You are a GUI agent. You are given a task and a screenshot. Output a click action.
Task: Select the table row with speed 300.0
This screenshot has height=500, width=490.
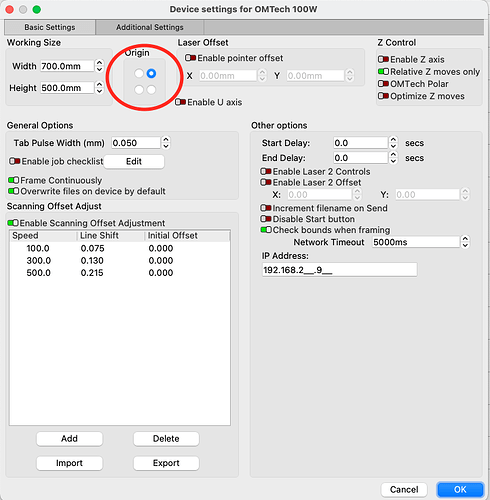pos(120,261)
